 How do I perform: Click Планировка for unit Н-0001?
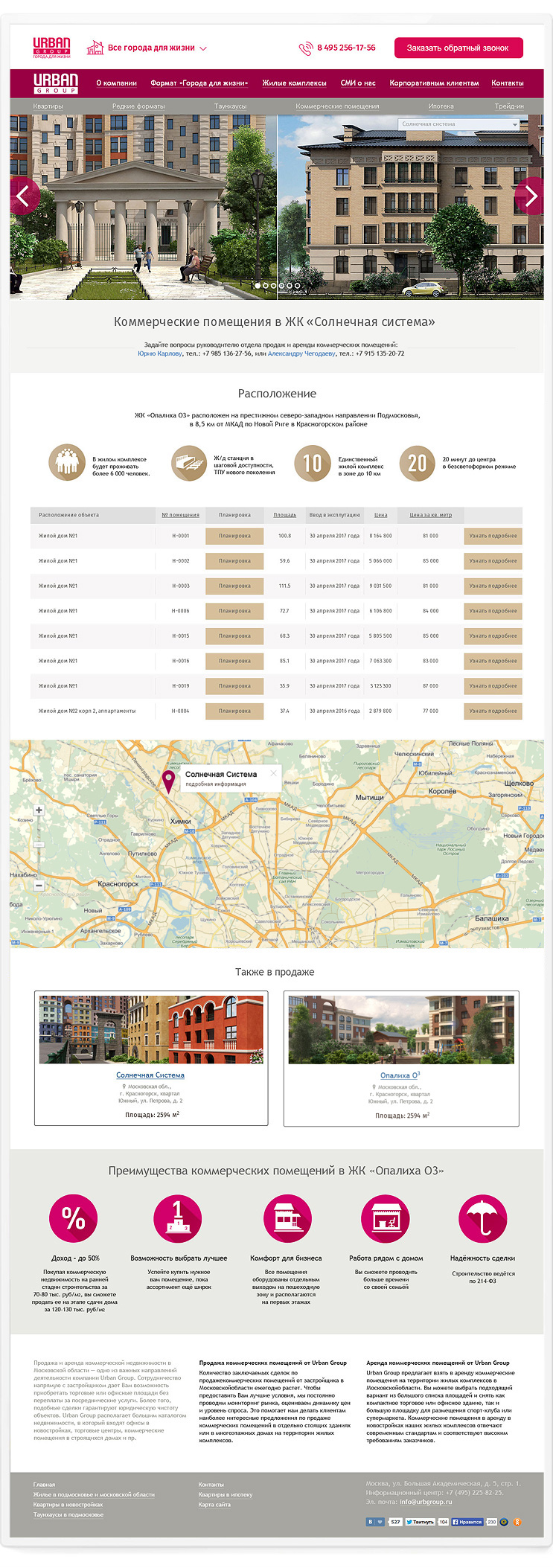[234, 536]
